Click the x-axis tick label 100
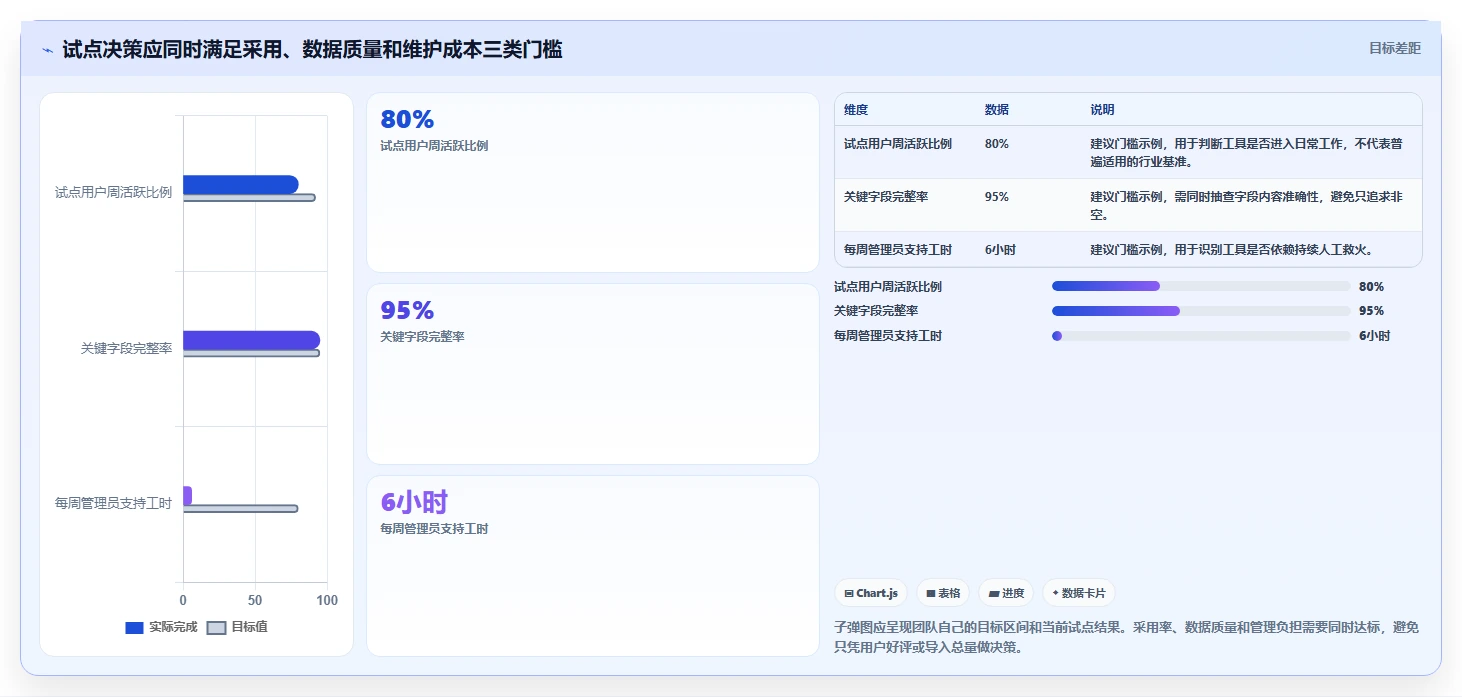Screen dimensions: 1462x697 [327, 600]
